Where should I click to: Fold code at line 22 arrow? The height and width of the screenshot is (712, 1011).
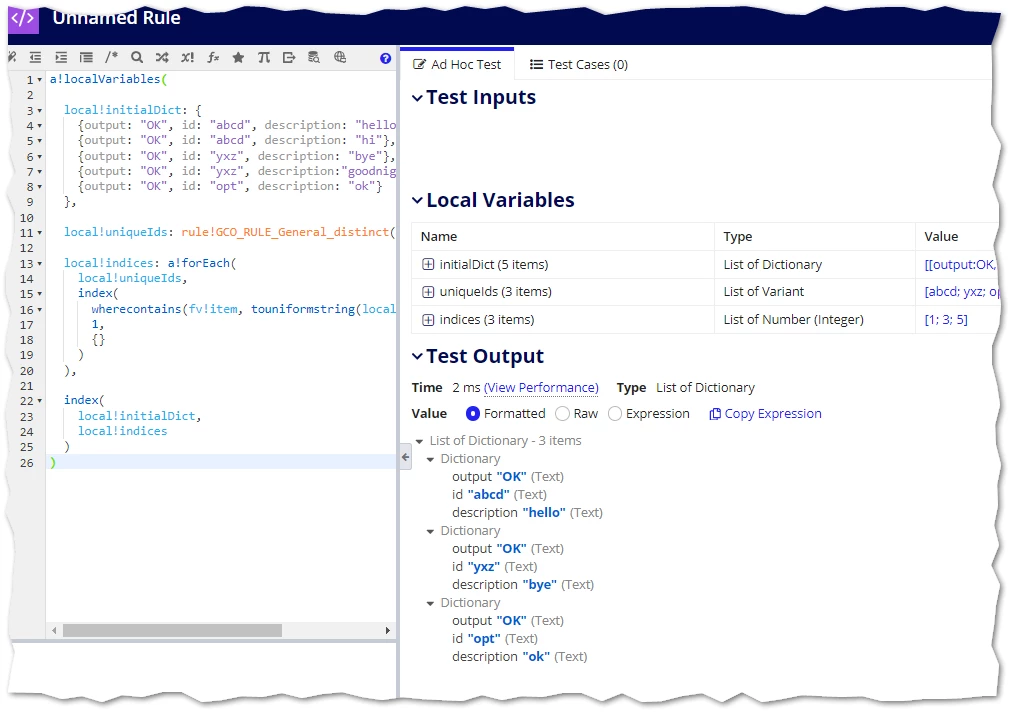click(40, 401)
